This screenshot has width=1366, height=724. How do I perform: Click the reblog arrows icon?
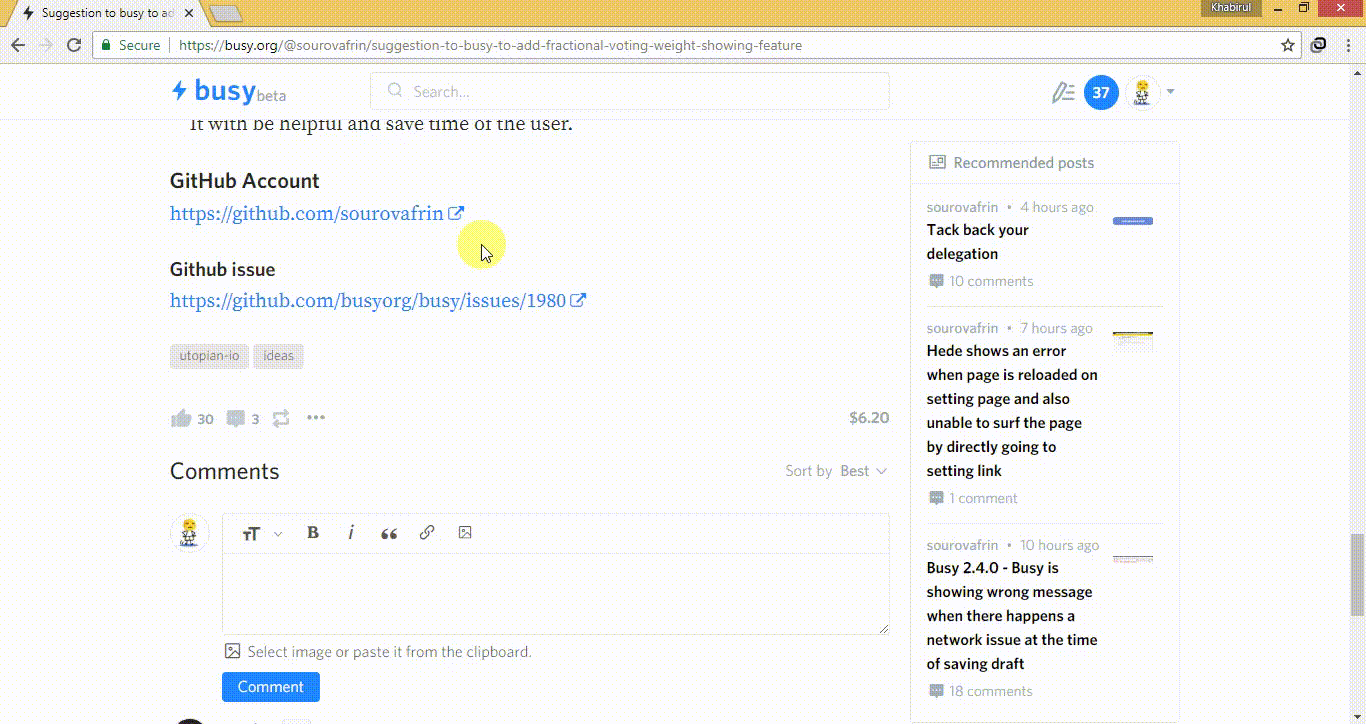[281, 418]
